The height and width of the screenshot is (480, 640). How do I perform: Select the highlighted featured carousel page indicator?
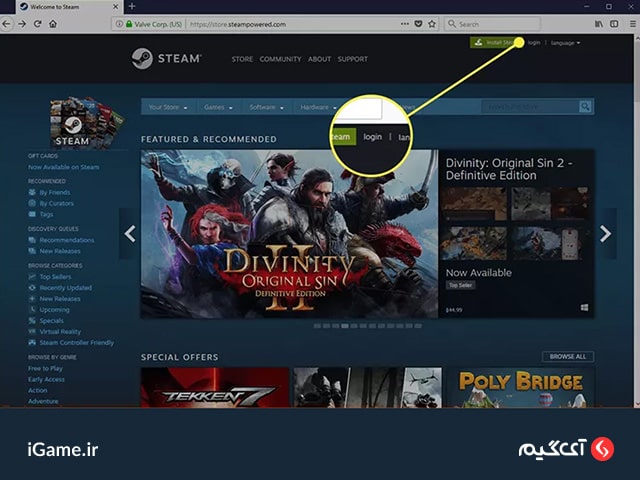(345, 326)
